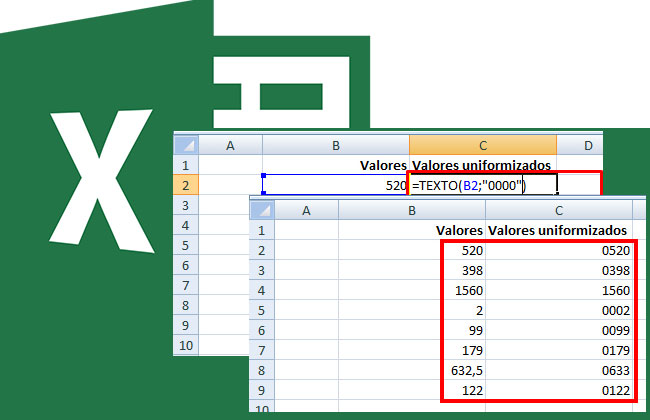
Task: Click the select-all corner of the back sheet
Action: [186, 145]
